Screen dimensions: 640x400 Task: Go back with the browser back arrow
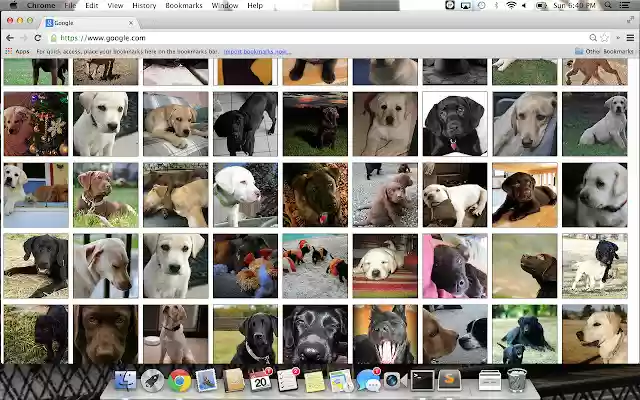10,38
